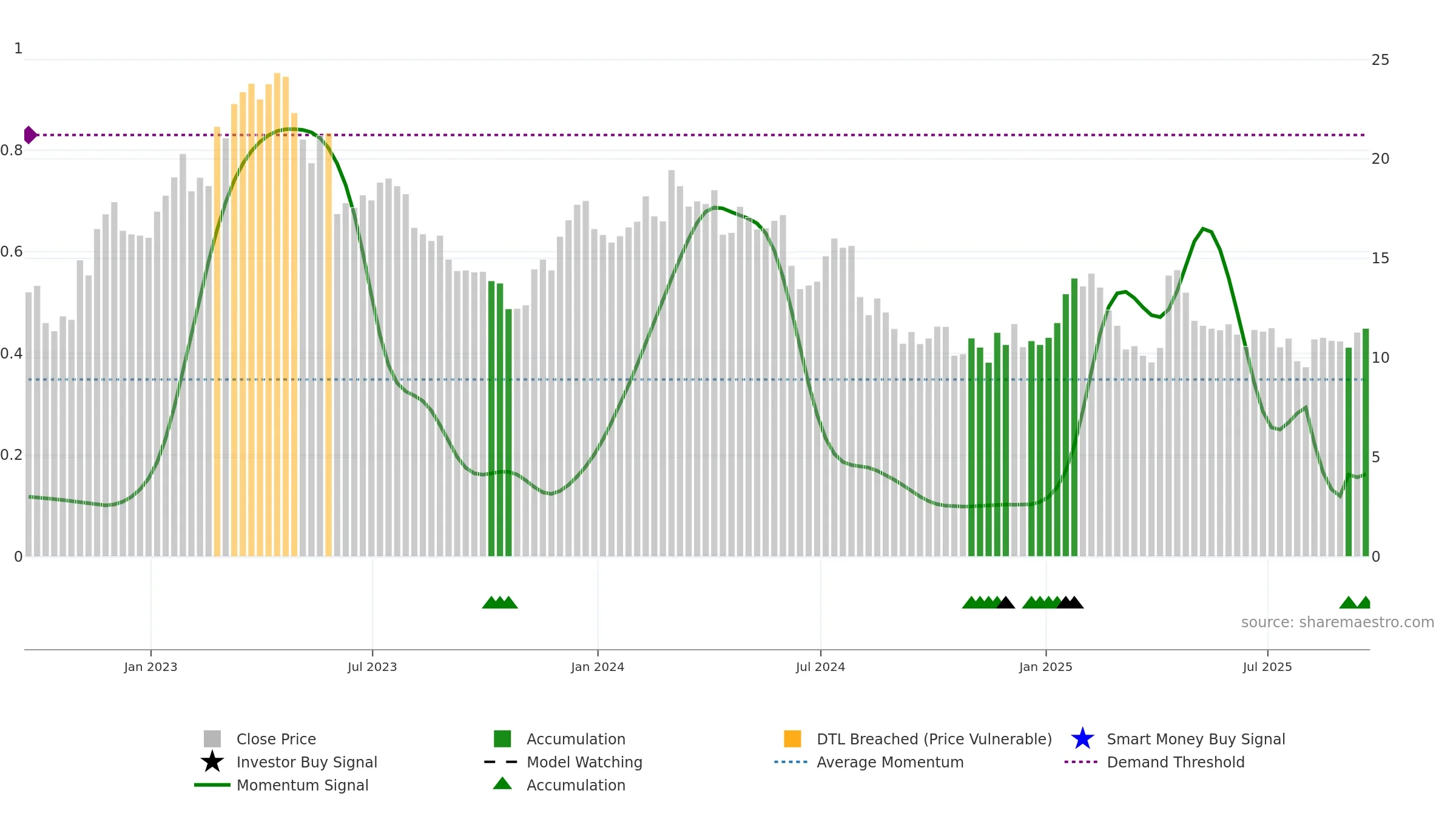Click the green Accumulation legend square
The height and width of the screenshot is (819, 1456).
502,739
